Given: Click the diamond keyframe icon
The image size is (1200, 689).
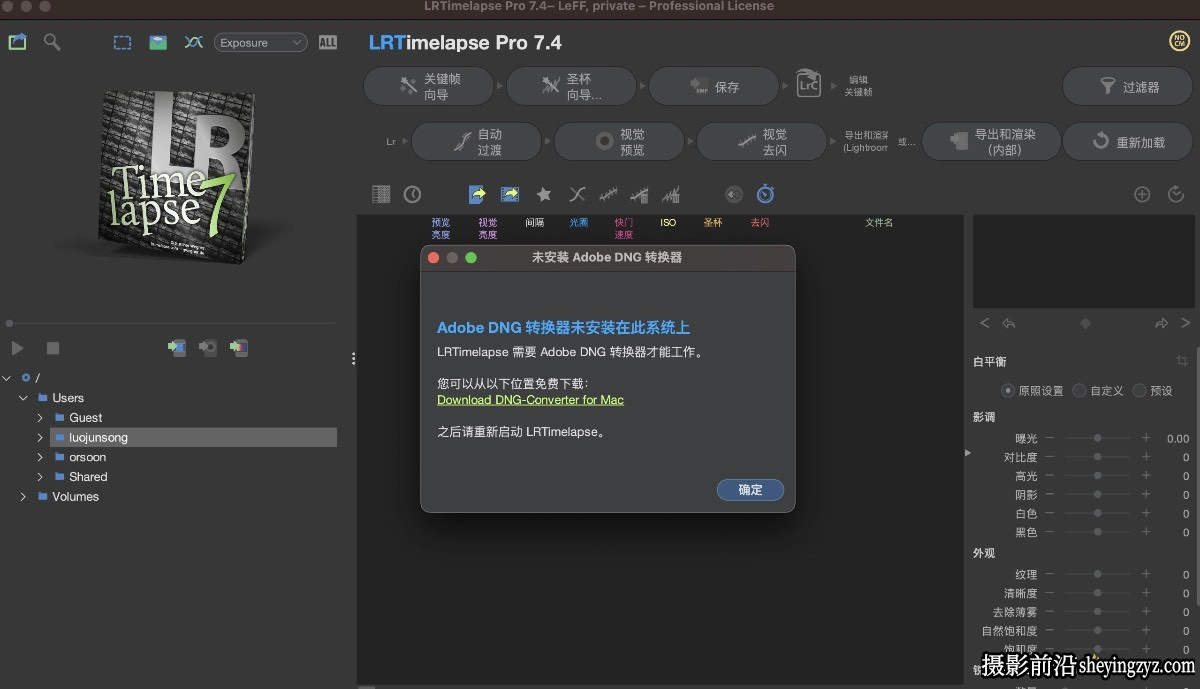Looking at the screenshot, I should 1085,323.
